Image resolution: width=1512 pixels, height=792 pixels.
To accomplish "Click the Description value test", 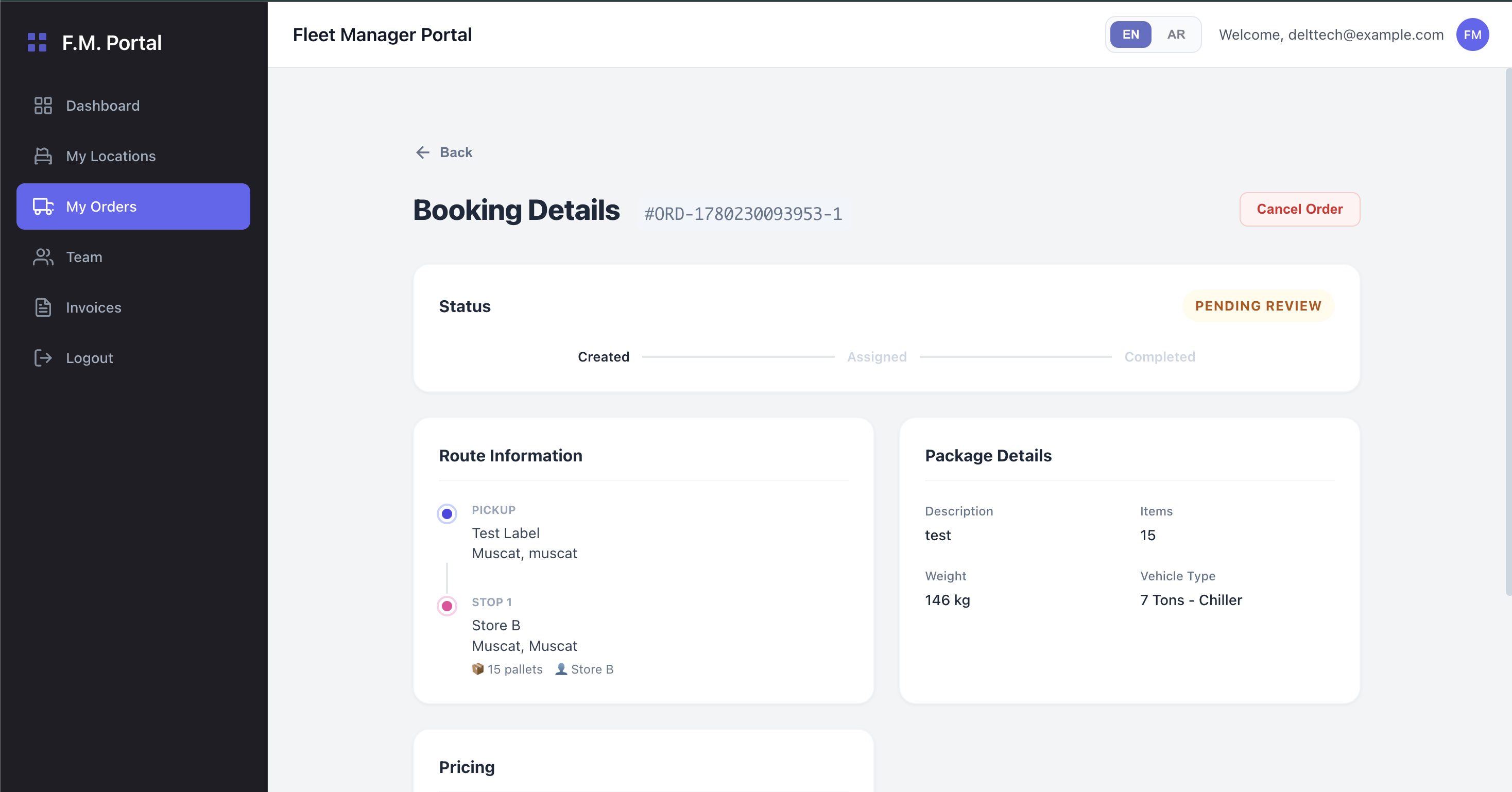I will pos(937,536).
